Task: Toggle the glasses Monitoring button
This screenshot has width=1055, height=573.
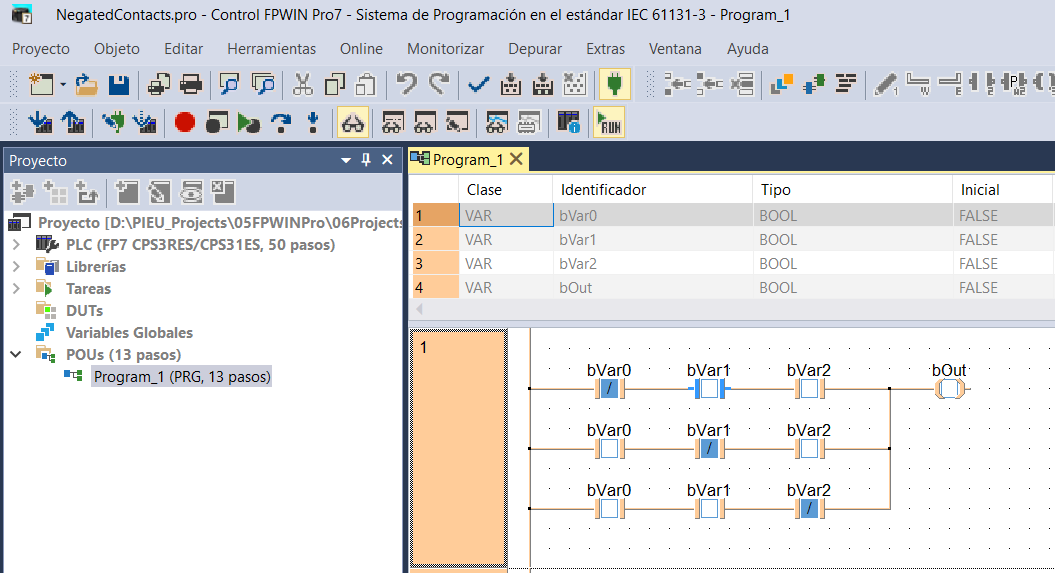Action: [x=353, y=123]
